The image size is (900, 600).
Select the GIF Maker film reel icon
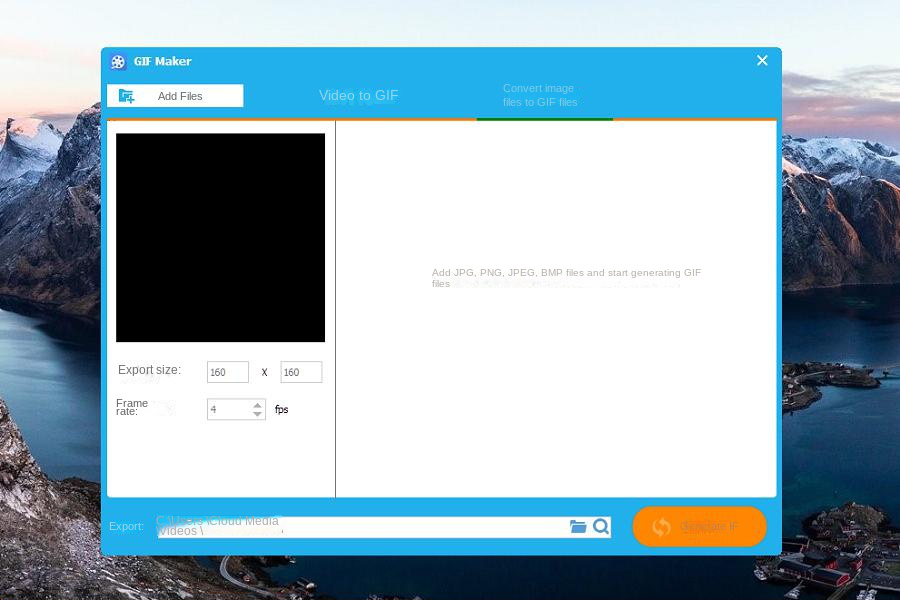click(117, 61)
